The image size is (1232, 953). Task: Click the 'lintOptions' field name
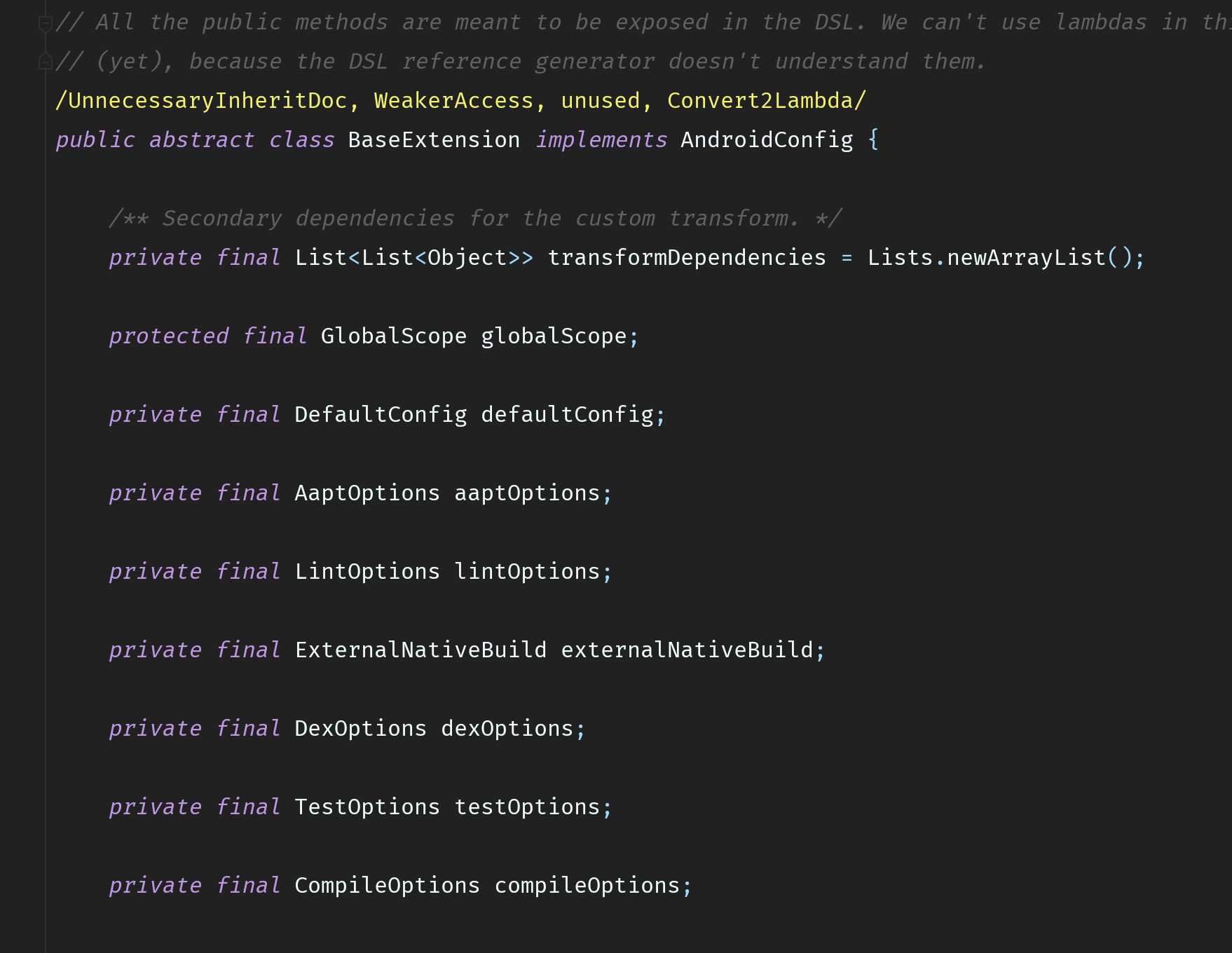[527, 572]
